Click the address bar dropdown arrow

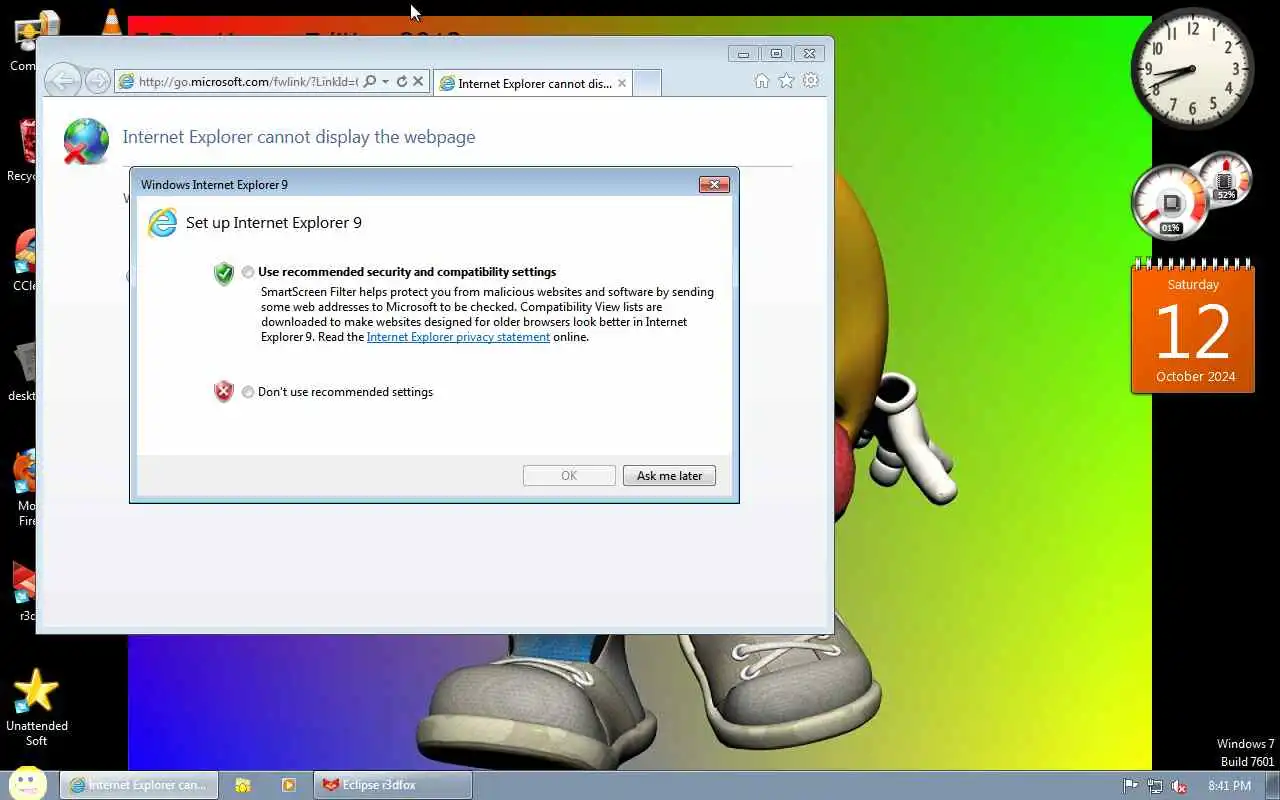pyautogui.click(x=384, y=82)
